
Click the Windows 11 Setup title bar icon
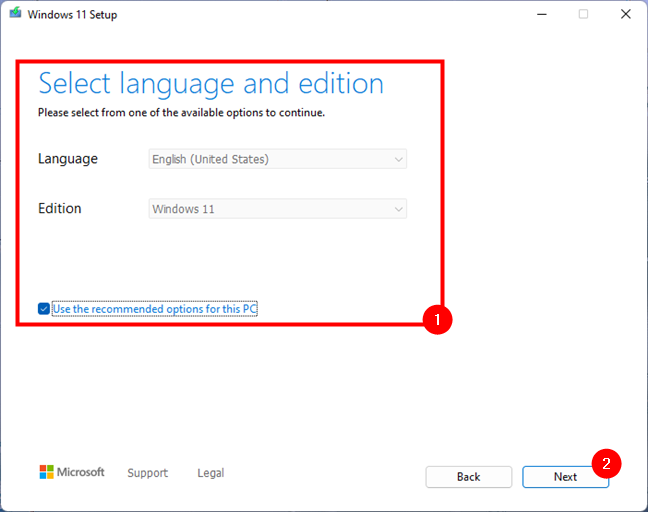[15, 13]
